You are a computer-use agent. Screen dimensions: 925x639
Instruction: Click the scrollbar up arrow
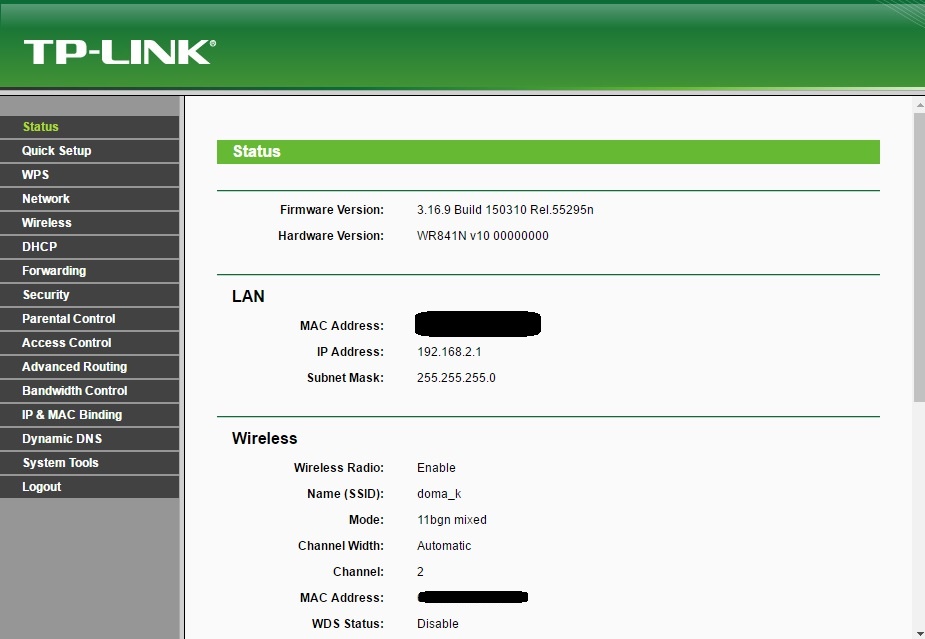pos(919,105)
